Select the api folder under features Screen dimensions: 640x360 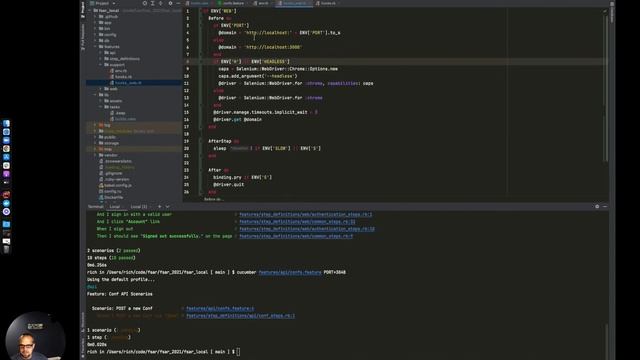tap(110, 53)
